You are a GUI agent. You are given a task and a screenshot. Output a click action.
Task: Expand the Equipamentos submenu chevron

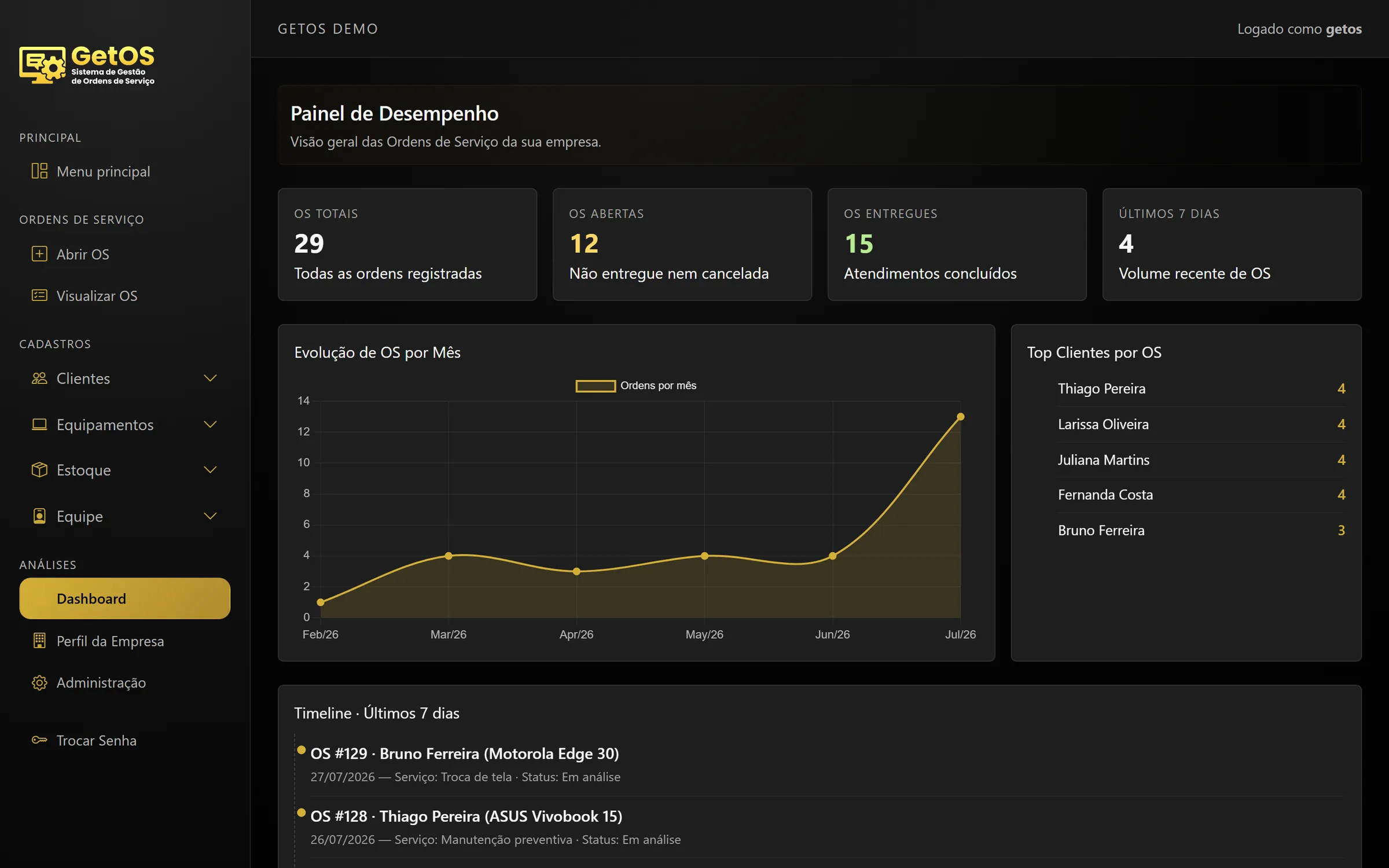[x=210, y=424]
